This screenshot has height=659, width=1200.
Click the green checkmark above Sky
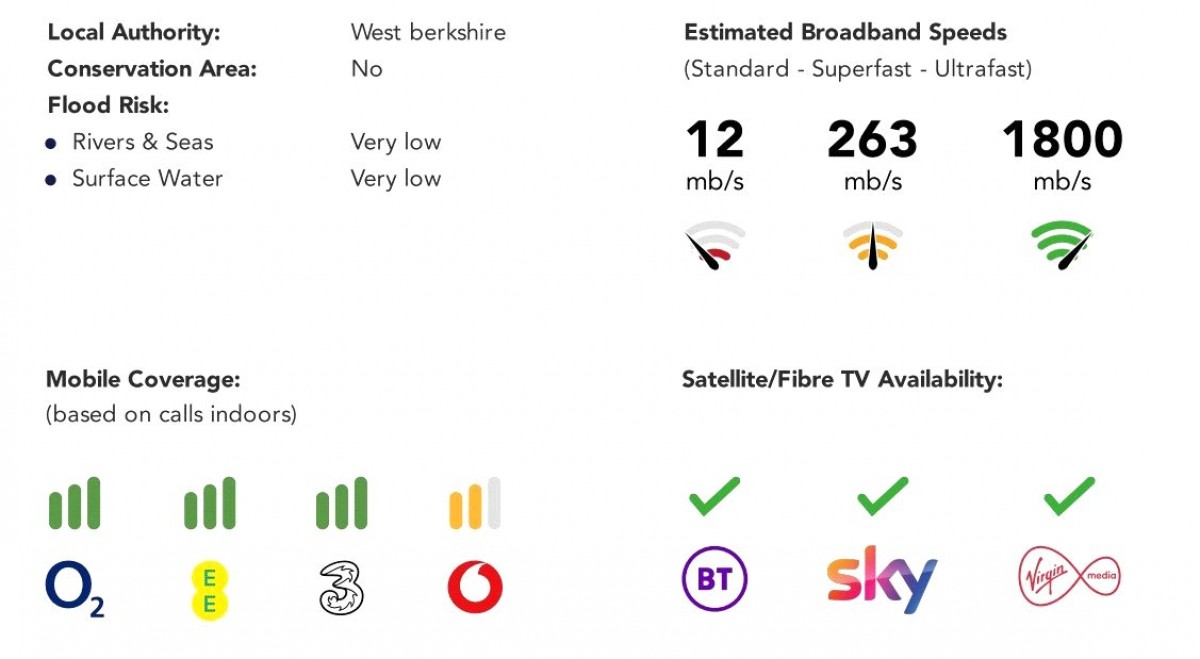pyautogui.click(x=882, y=496)
